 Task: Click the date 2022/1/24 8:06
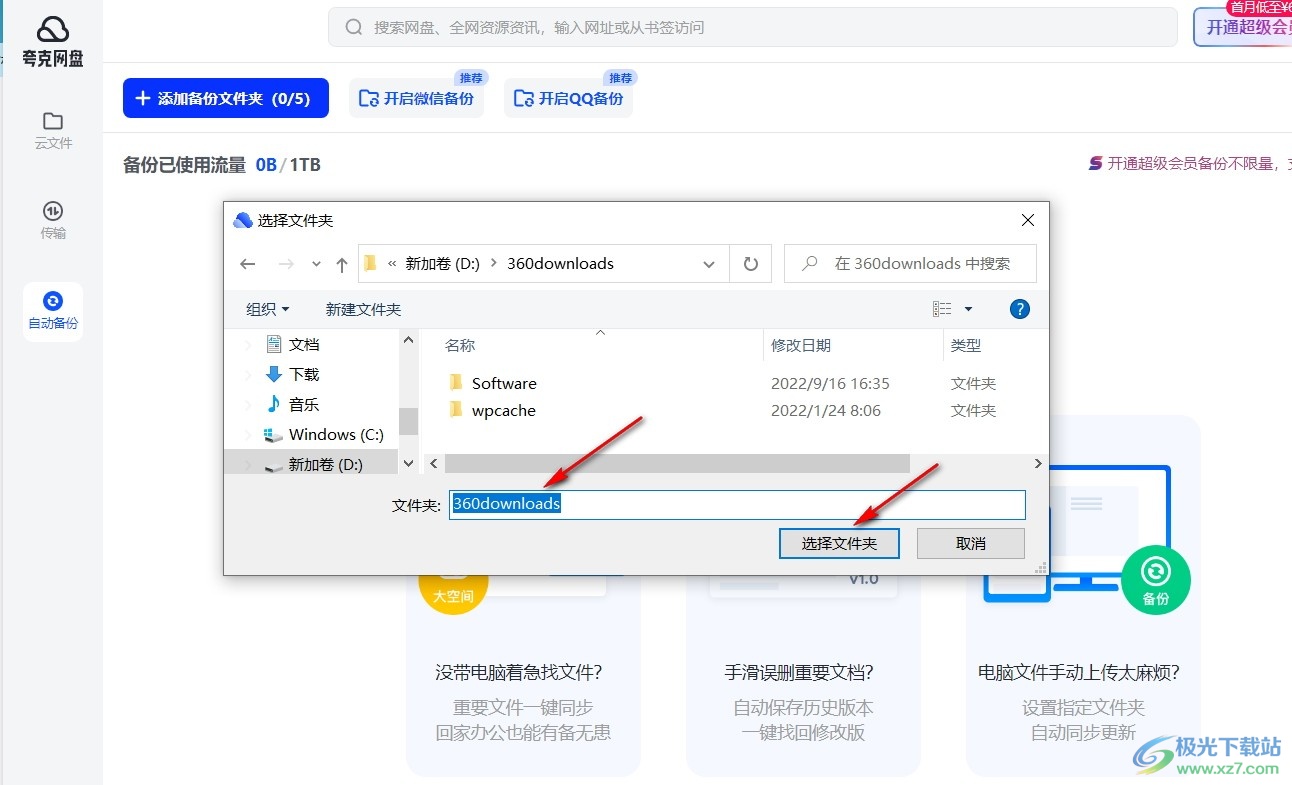coord(826,410)
